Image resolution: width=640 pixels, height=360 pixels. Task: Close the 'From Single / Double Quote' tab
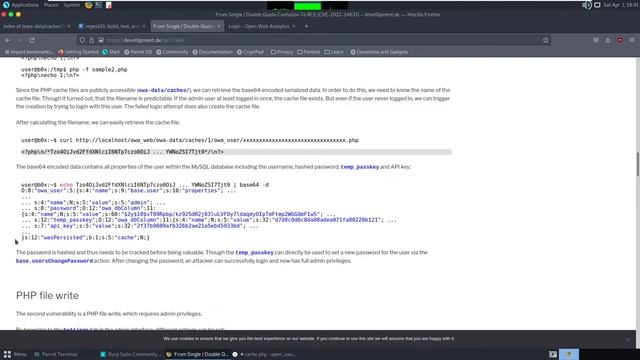point(219,26)
